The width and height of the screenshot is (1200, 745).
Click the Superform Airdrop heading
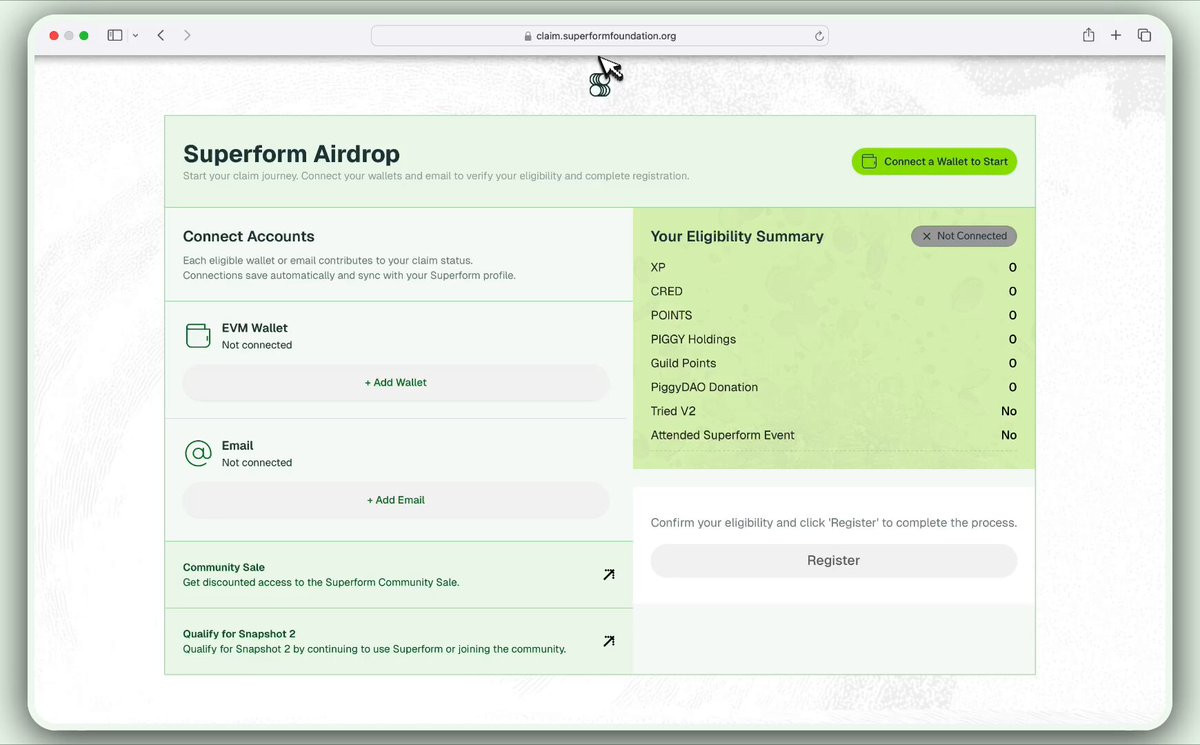point(291,154)
